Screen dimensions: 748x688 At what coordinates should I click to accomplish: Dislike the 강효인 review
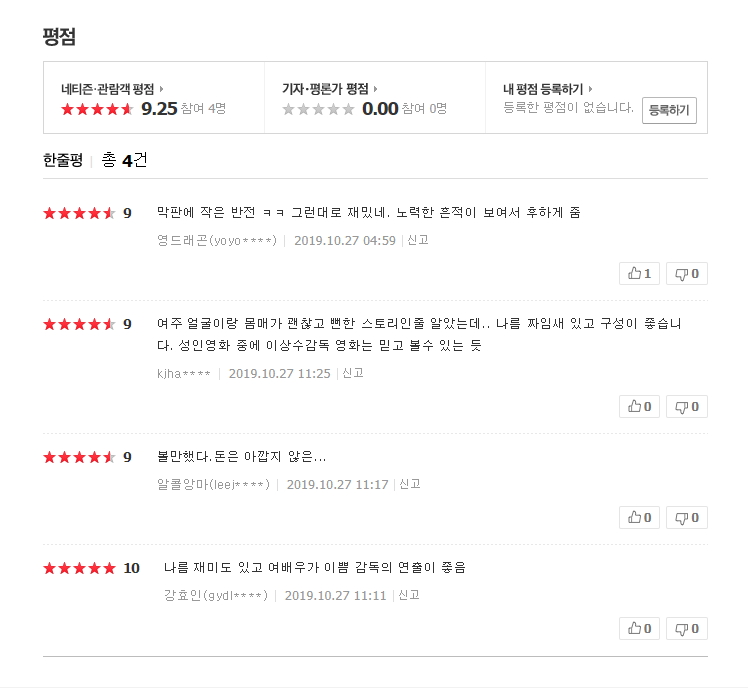pyautogui.click(x=686, y=628)
